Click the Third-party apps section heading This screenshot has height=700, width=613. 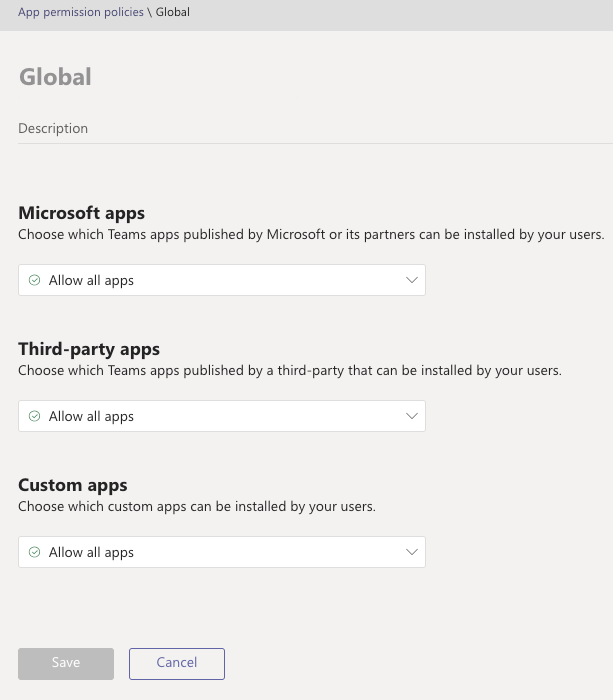pyautogui.click(x=89, y=349)
